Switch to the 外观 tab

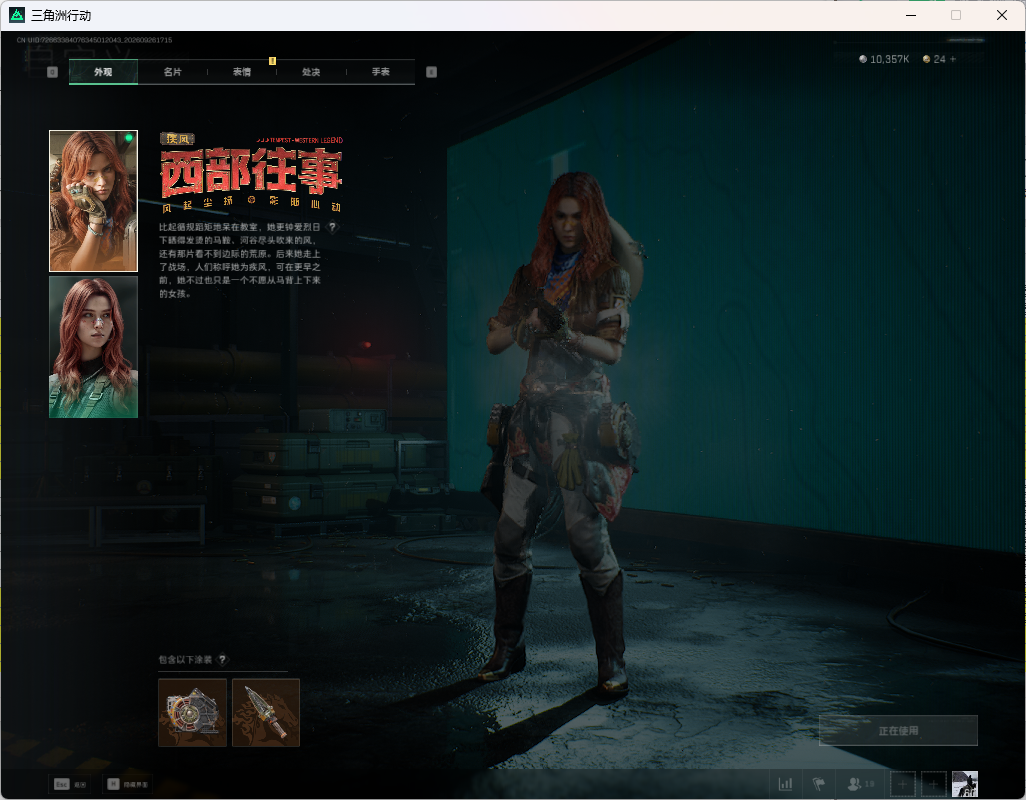[x=103, y=72]
